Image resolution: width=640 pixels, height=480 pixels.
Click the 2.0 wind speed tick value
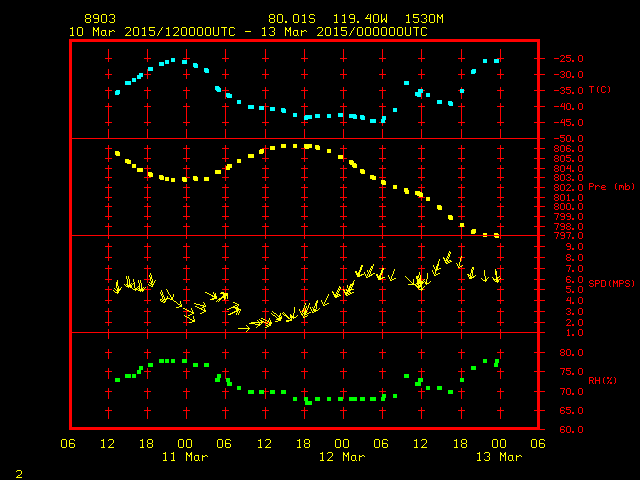[574, 322]
